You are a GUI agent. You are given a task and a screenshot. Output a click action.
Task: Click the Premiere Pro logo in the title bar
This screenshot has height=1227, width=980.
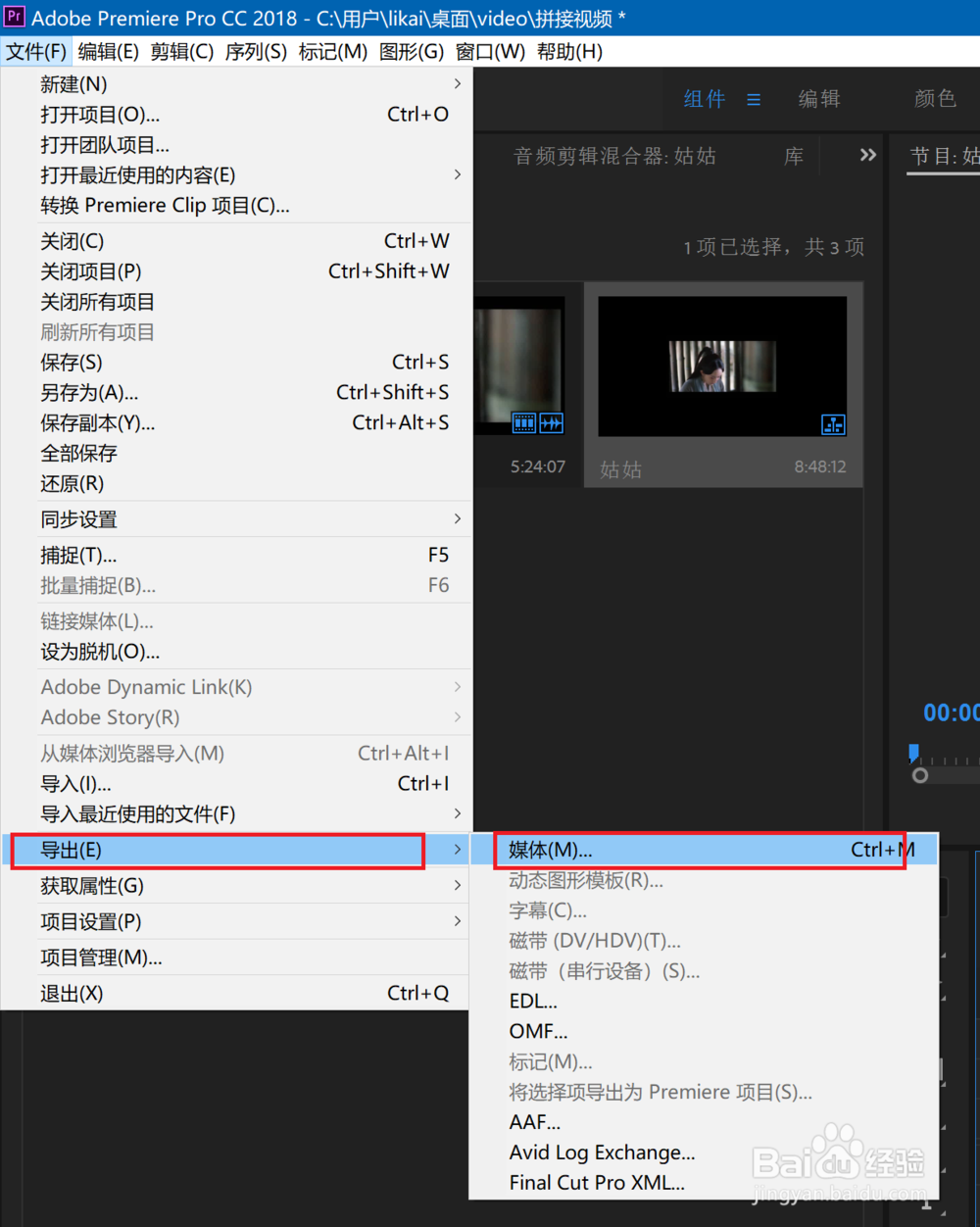[14, 17]
